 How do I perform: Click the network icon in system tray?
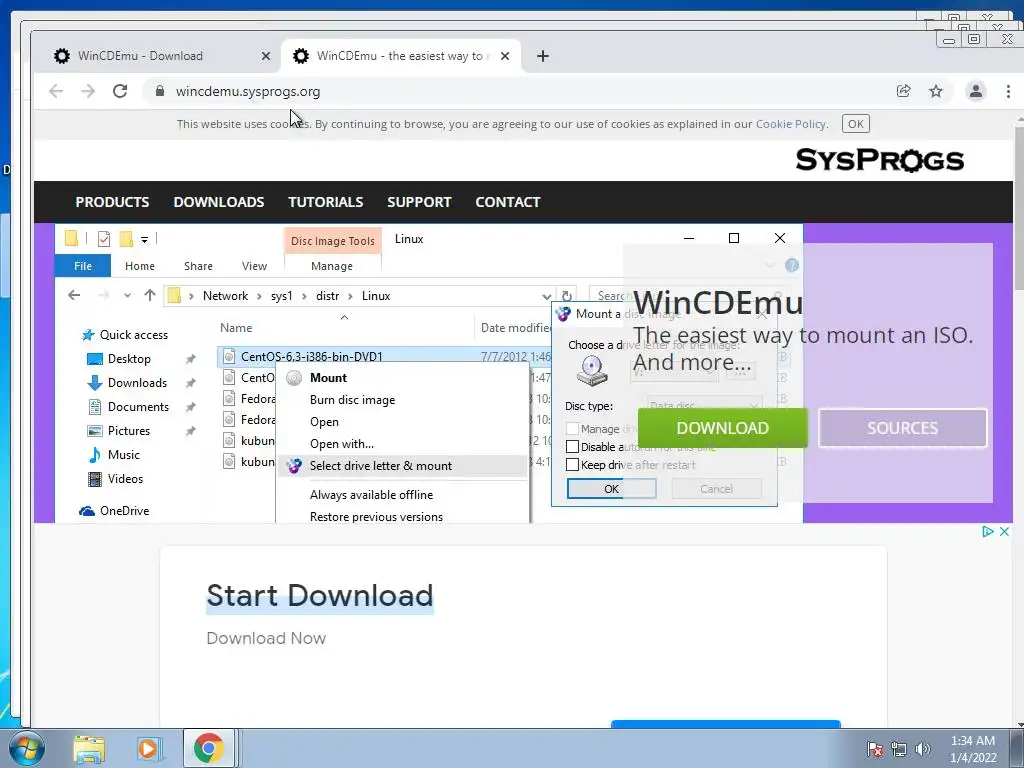[899, 749]
